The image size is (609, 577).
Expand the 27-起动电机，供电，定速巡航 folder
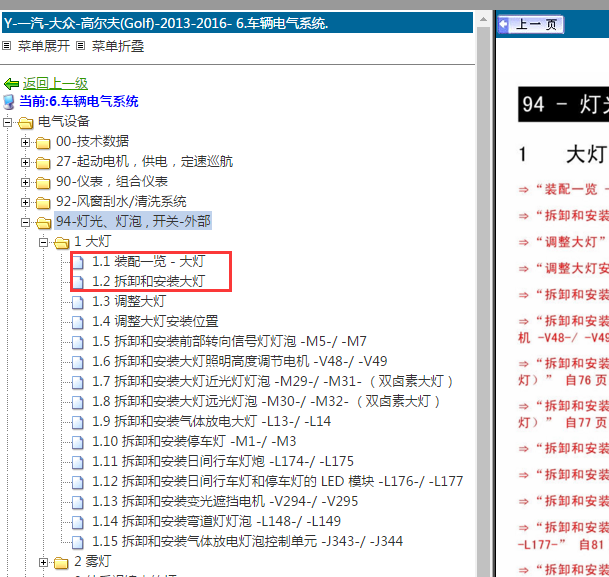click(x=25, y=162)
